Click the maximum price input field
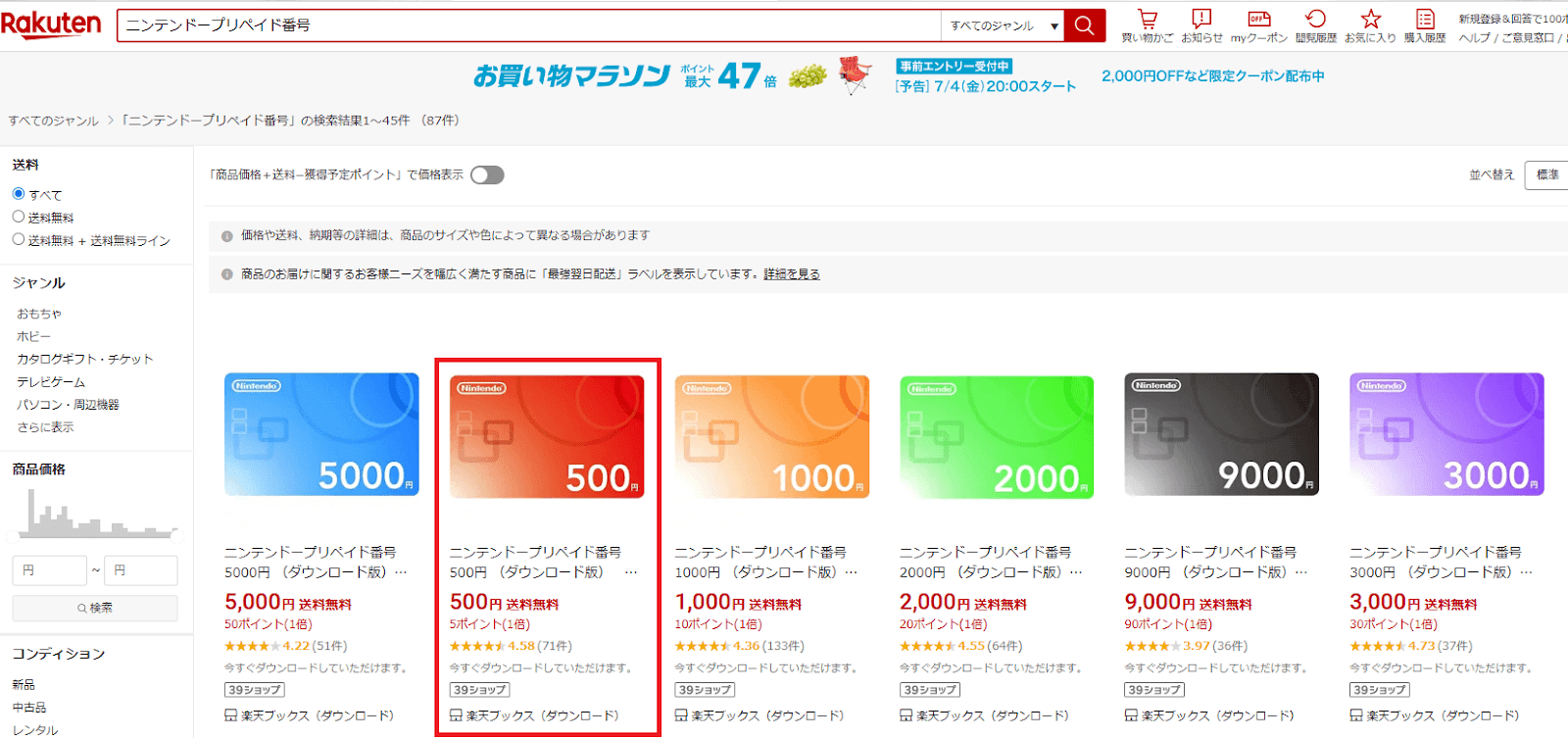 coord(141,570)
